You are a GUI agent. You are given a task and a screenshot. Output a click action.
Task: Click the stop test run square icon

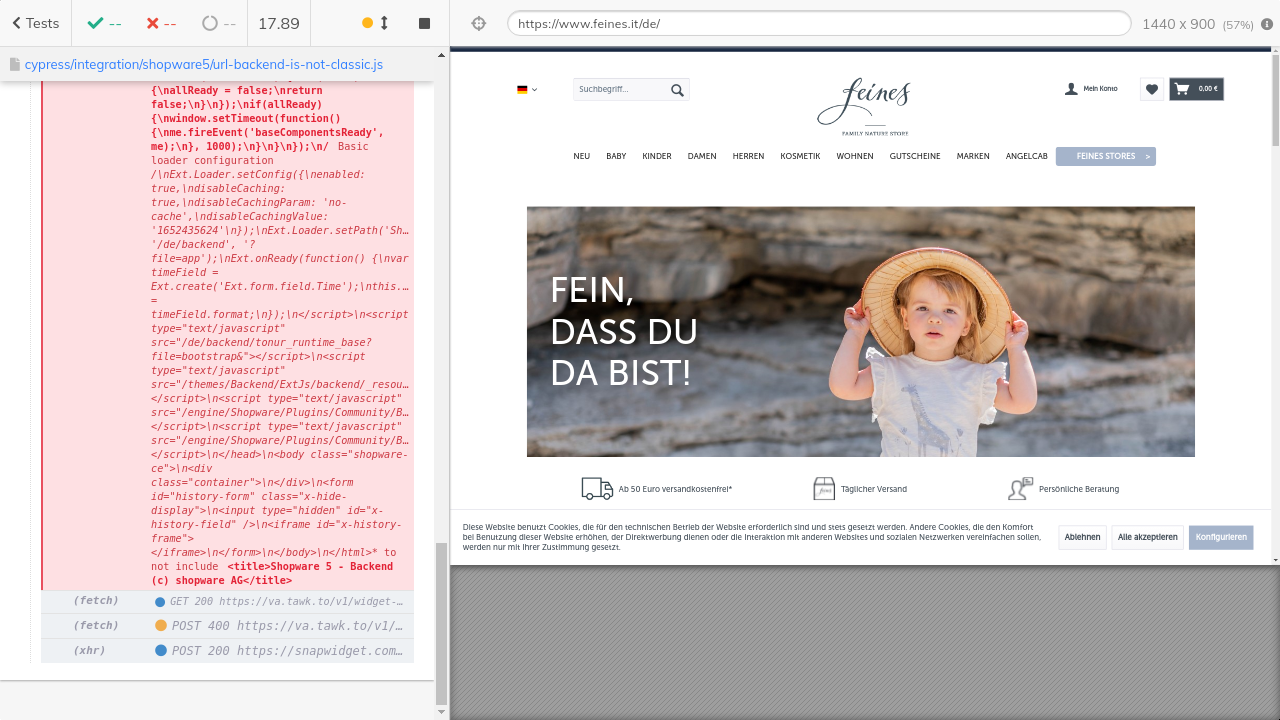coord(424,23)
